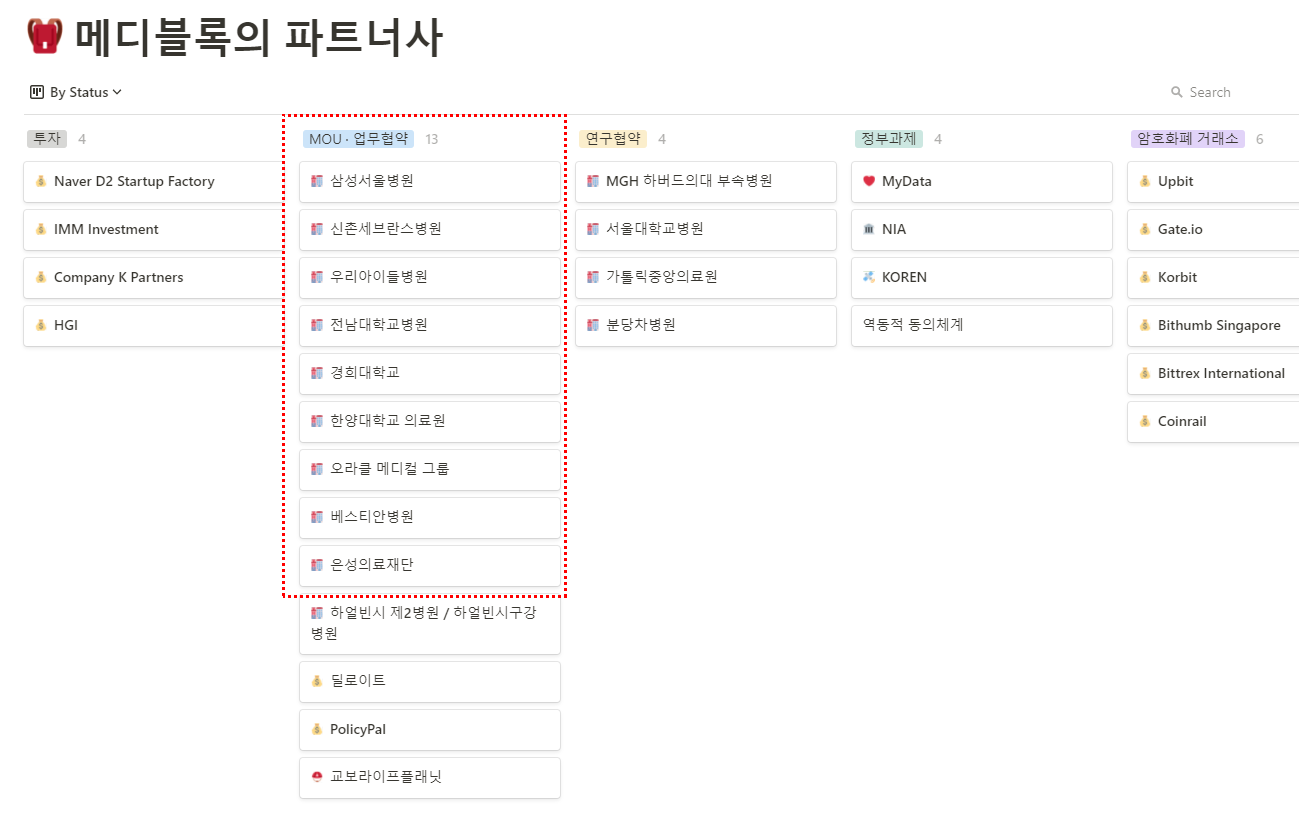
Task: Click the hospital icon on 전남대학교병원
Action: 317,325
